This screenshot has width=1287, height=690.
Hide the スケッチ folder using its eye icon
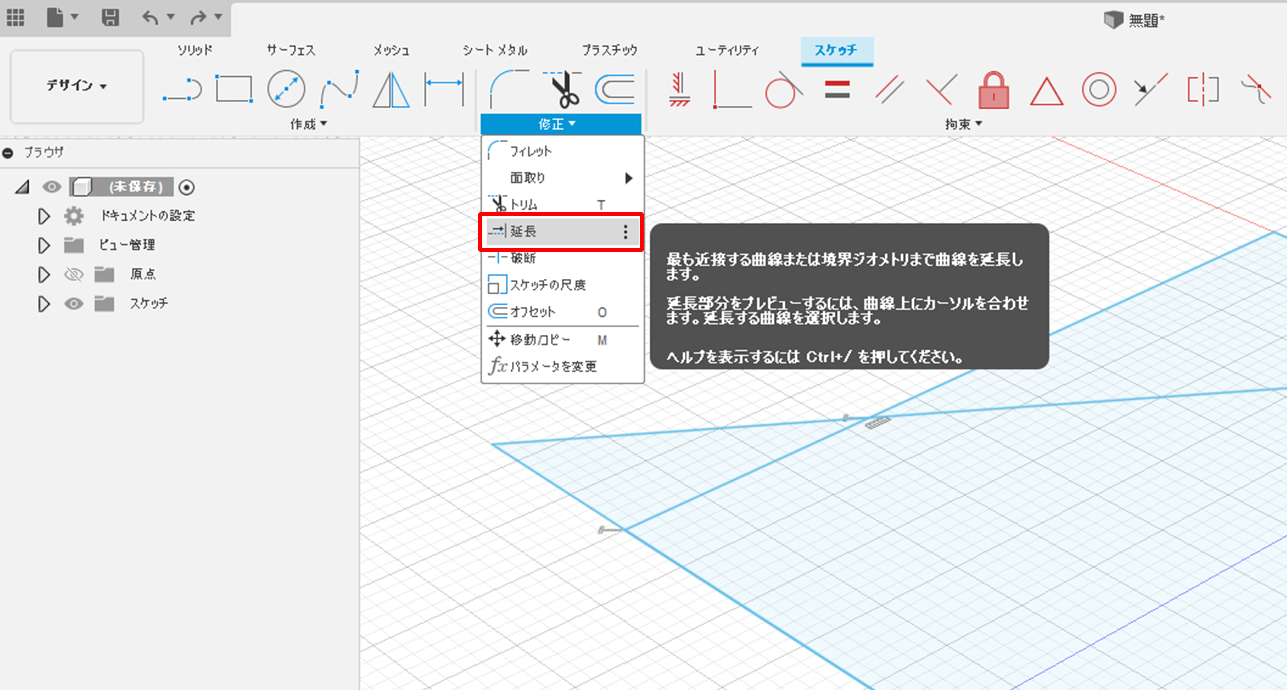(x=74, y=303)
